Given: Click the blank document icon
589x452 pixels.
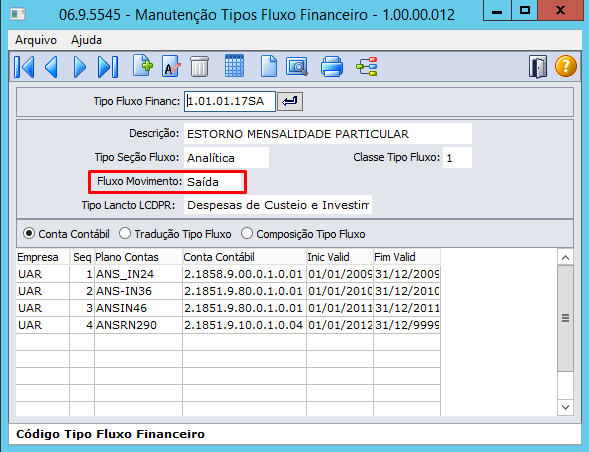Looking at the screenshot, I should pyautogui.click(x=269, y=67).
